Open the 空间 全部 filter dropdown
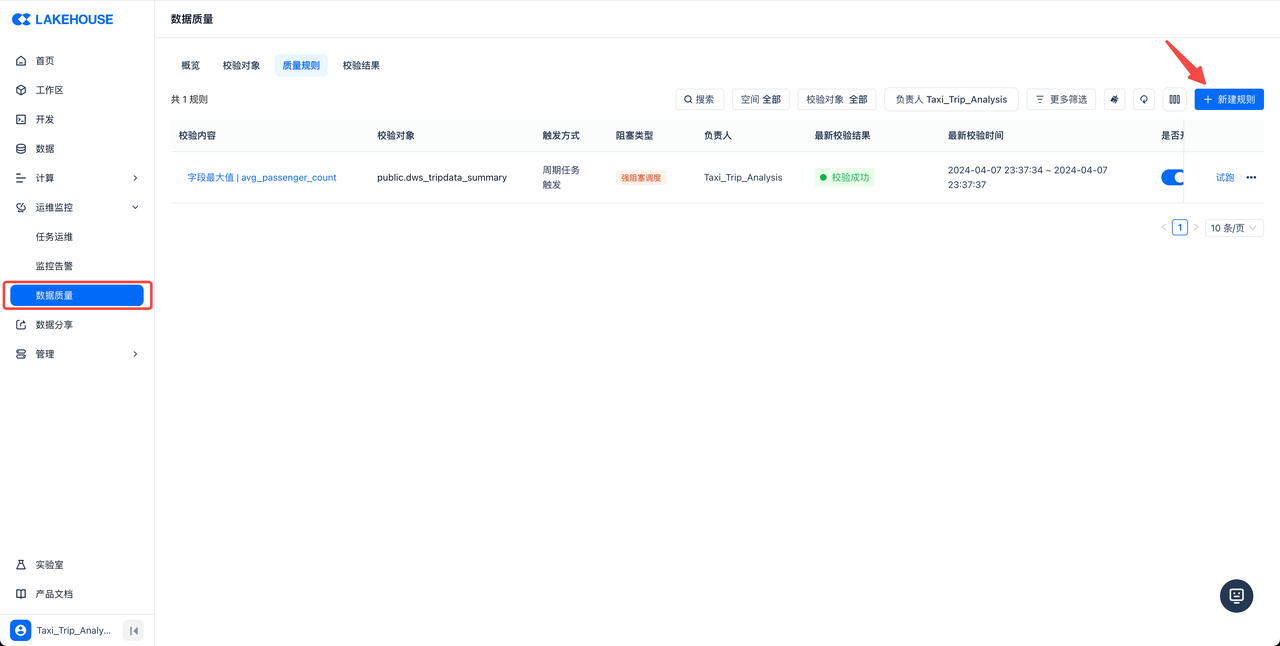The height and width of the screenshot is (646, 1280). pyautogui.click(x=760, y=100)
